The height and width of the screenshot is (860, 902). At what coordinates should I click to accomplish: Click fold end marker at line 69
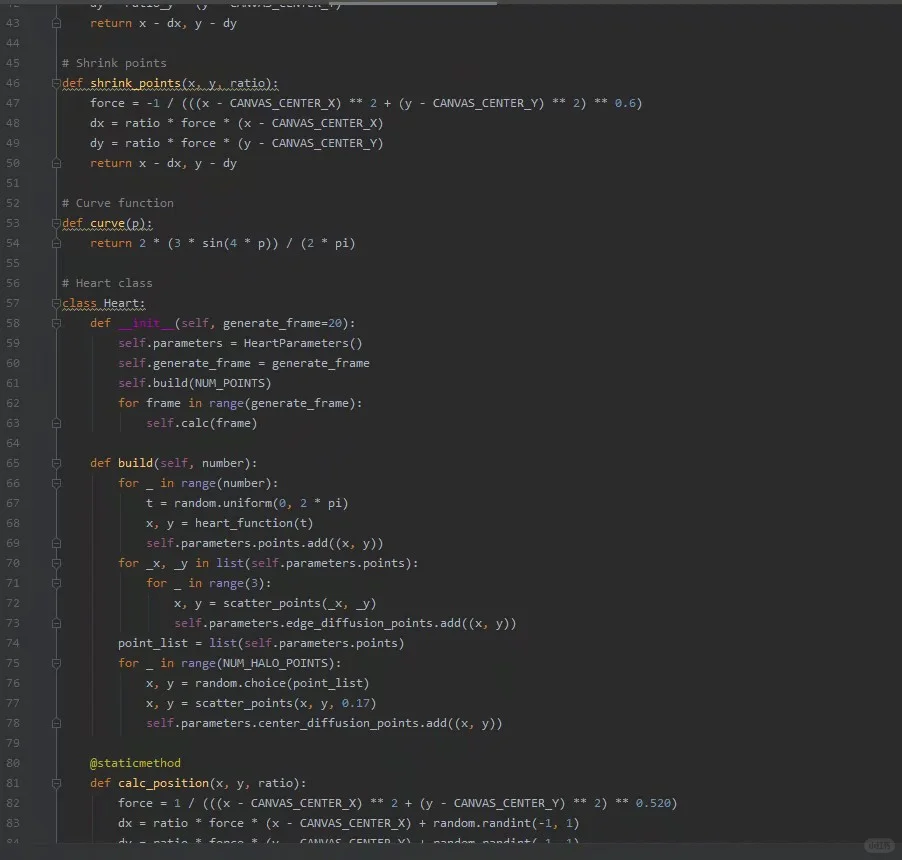tap(56, 543)
